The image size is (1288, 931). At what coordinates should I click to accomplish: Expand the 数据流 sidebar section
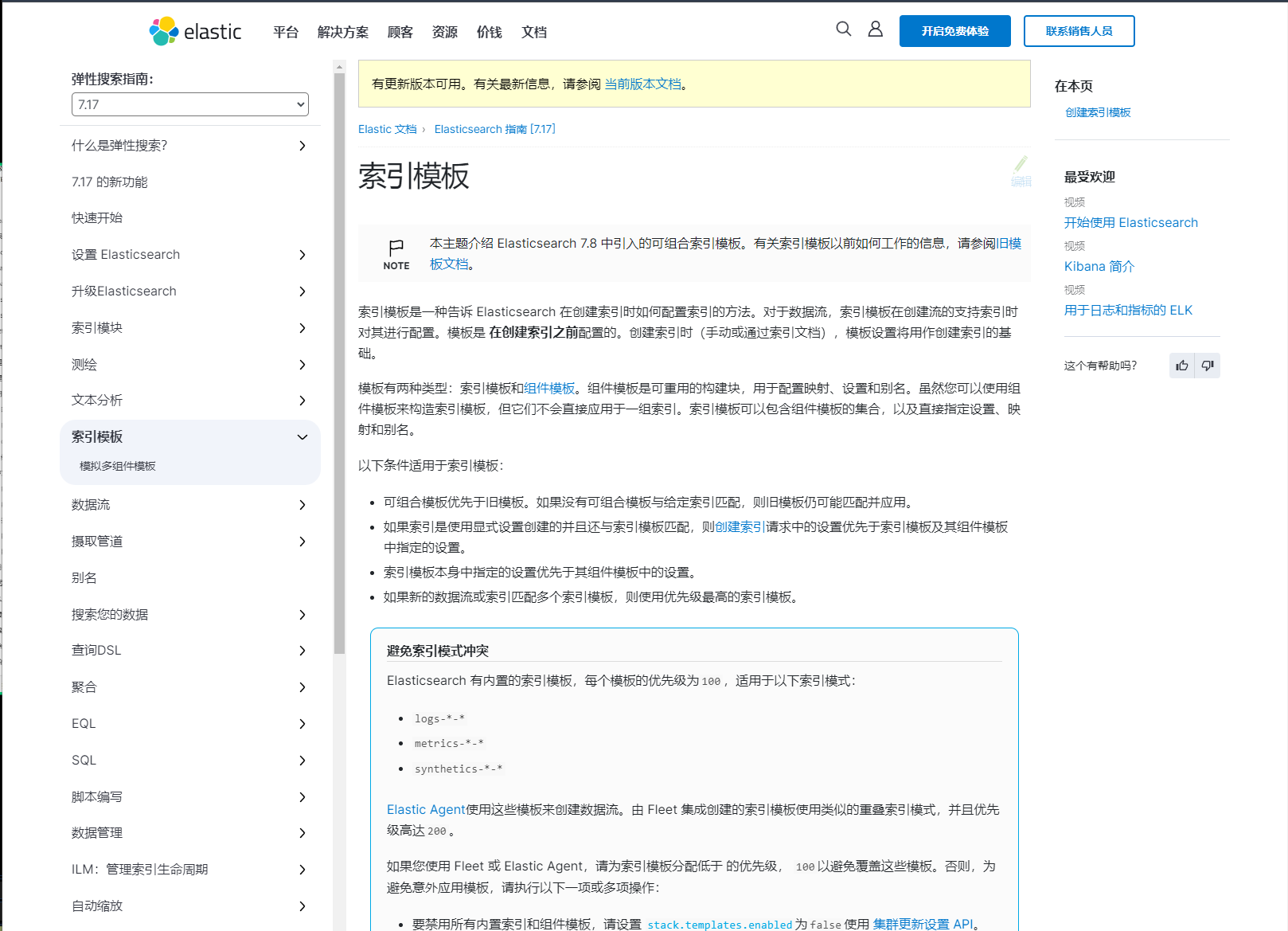tap(302, 505)
